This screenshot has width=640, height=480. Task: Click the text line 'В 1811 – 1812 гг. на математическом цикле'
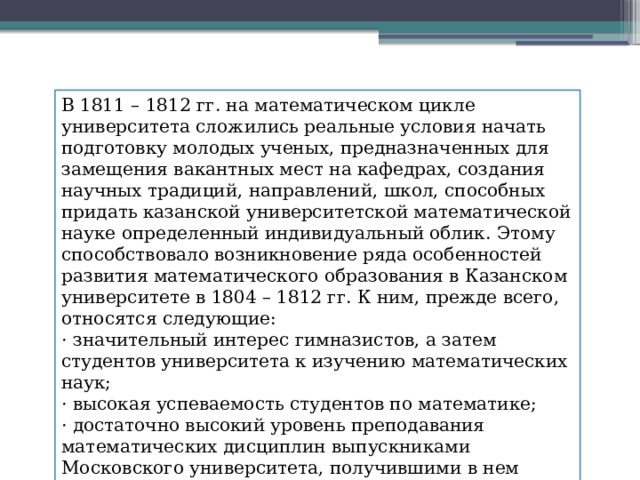(268, 105)
